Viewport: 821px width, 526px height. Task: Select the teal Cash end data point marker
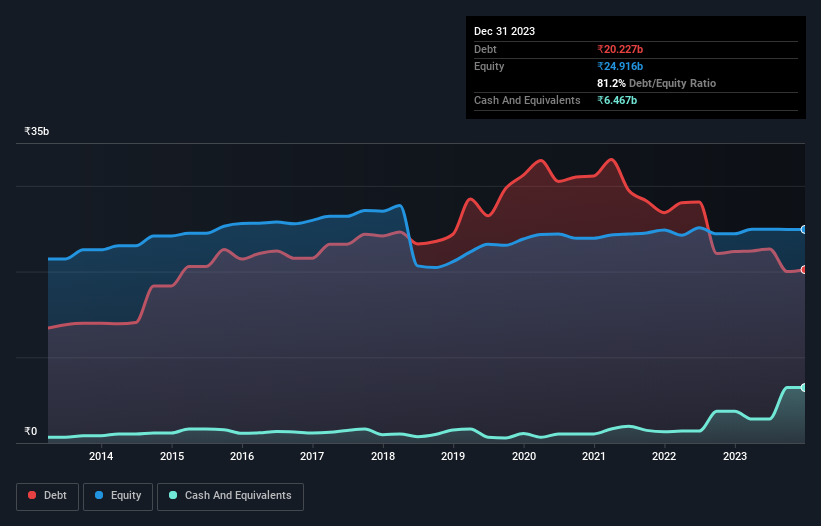(804, 387)
